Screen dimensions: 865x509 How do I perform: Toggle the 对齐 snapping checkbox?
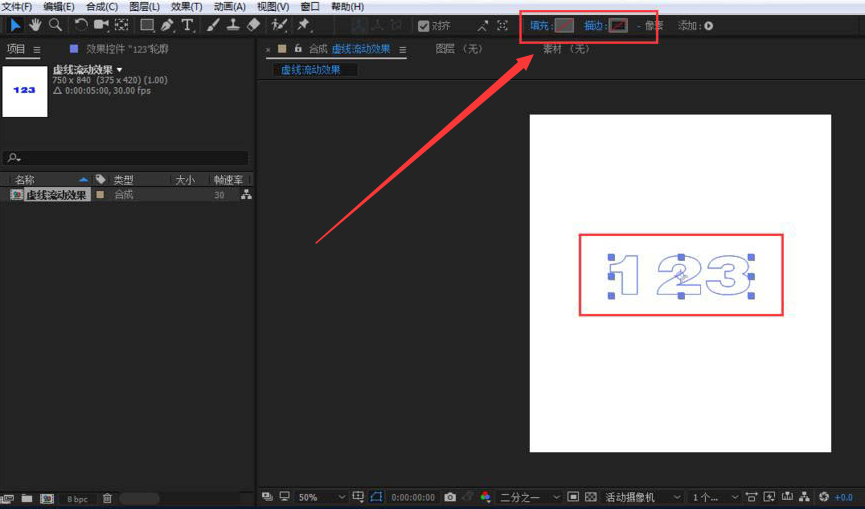point(424,26)
